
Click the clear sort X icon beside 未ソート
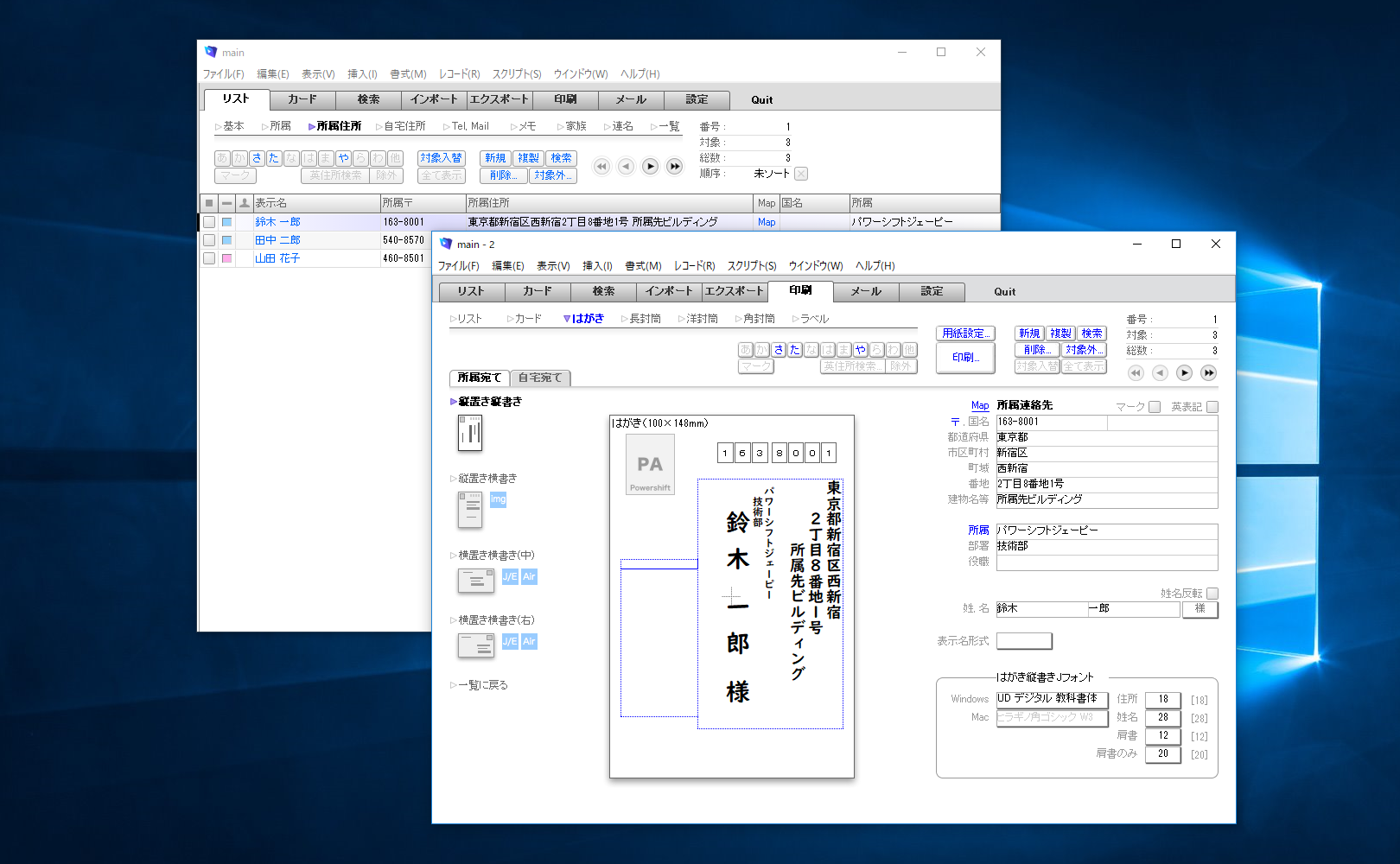coord(801,174)
